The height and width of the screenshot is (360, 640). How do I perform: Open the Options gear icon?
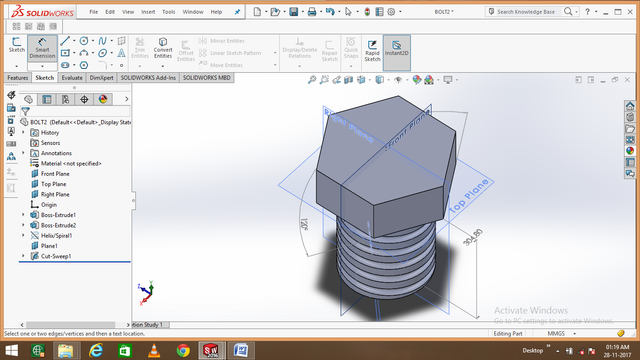click(391, 12)
